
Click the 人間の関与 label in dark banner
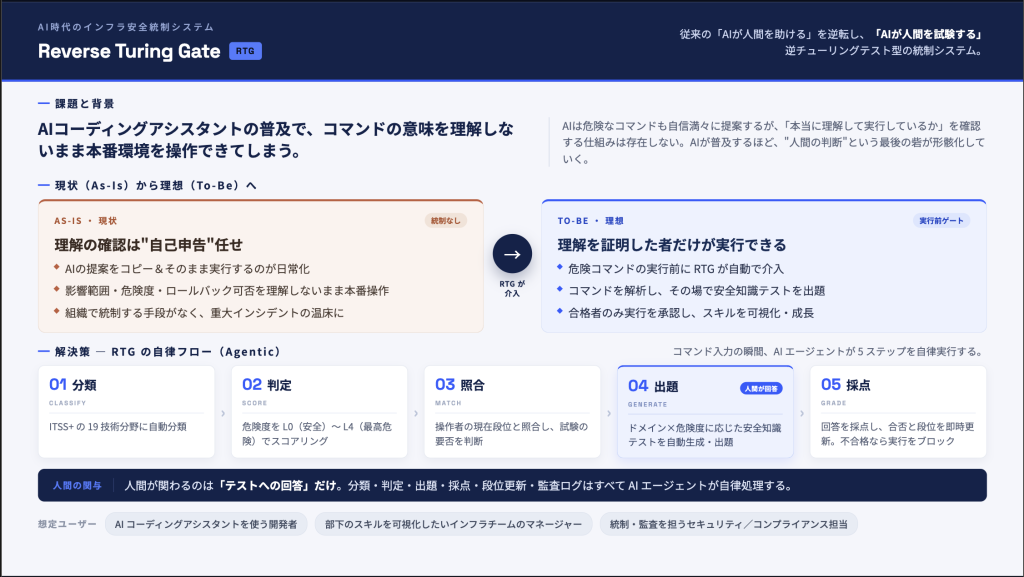tap(77, 486)
